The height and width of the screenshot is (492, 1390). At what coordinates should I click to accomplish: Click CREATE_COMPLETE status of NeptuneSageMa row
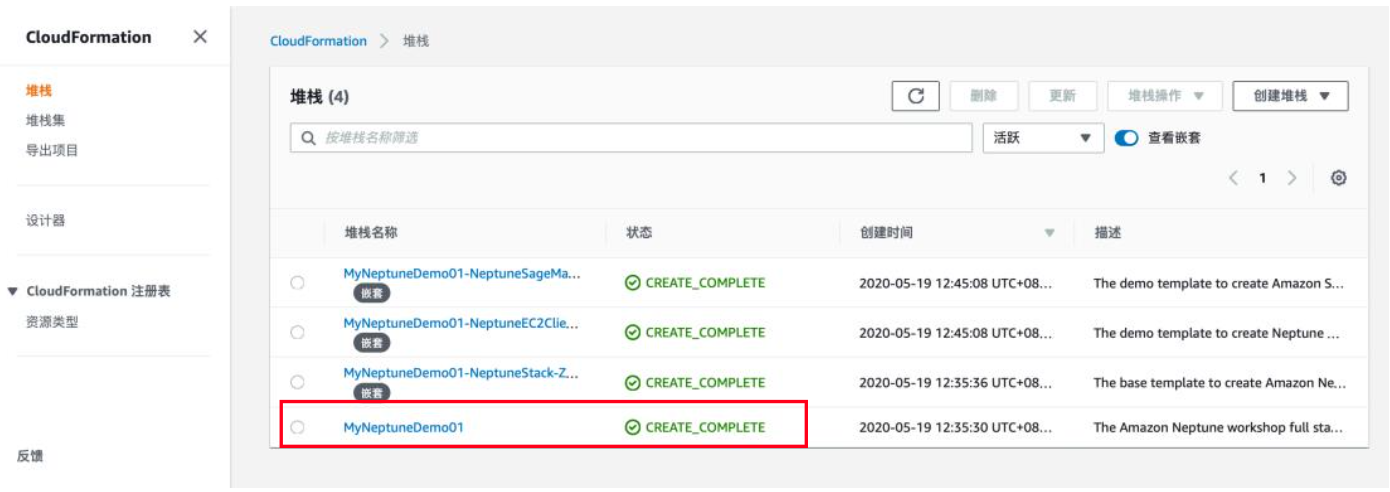tap(695, 283)
